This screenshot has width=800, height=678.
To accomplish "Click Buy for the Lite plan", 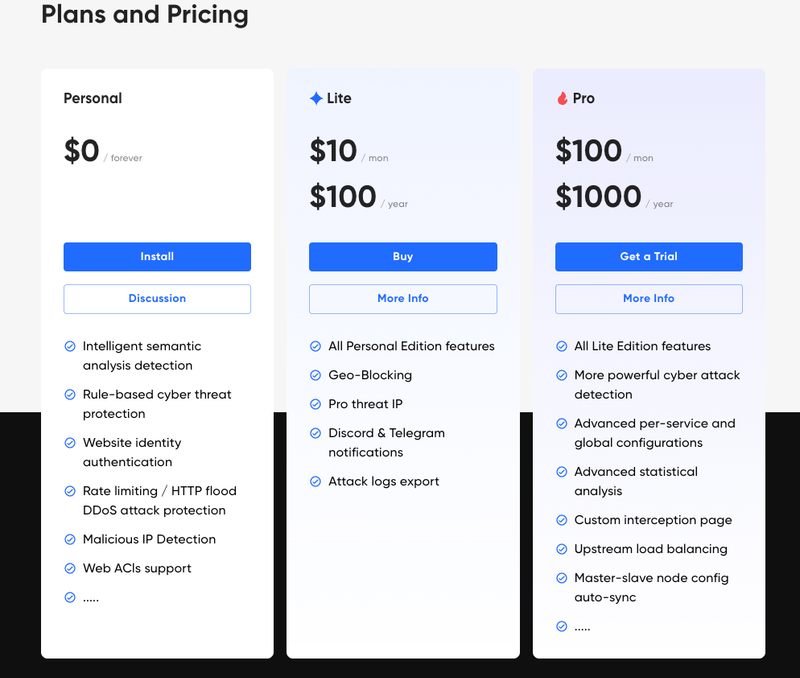I will (403, 257).
